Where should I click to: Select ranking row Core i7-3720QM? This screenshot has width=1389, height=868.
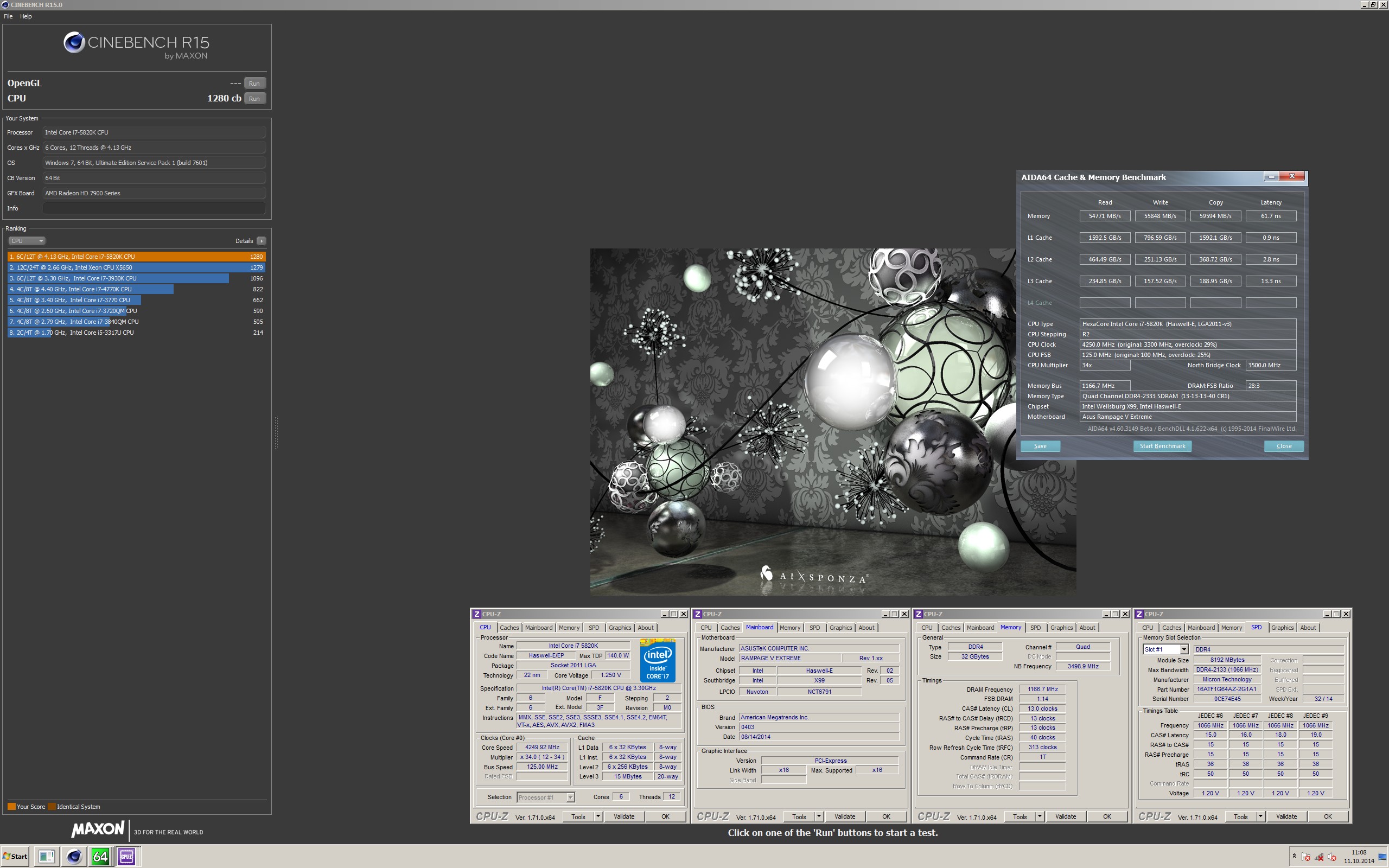pyautogui.click(x=136, y=310)
